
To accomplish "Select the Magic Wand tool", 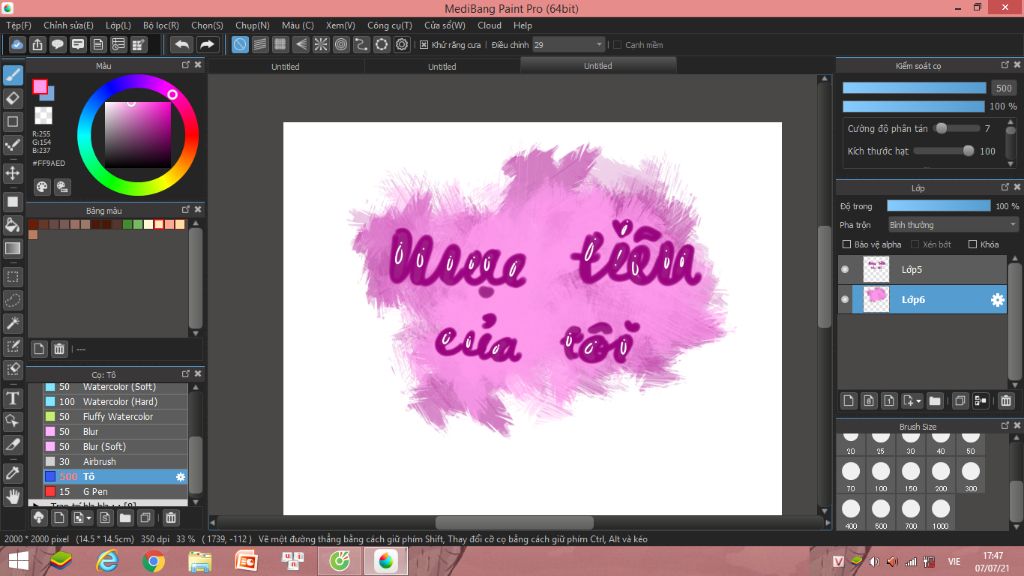I will (12, 323).
